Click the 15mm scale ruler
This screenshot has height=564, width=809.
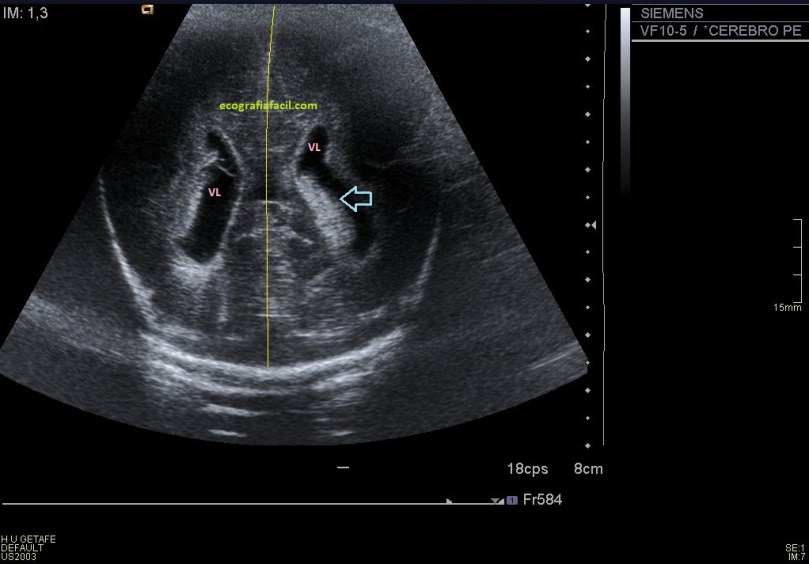click(797, 260)
